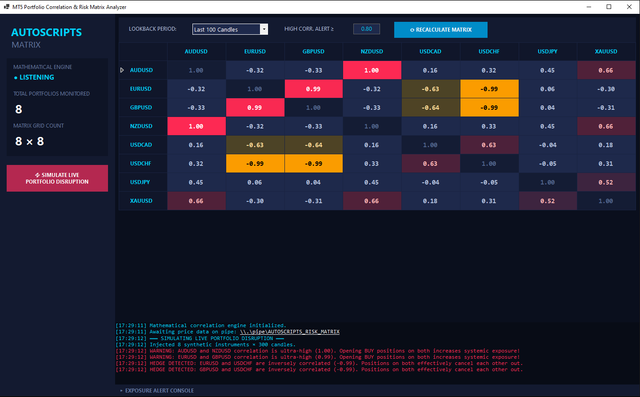Screen dimensions: 640x397
Task: Click the 8 × 8 matrix grid count
Action: 29,141
